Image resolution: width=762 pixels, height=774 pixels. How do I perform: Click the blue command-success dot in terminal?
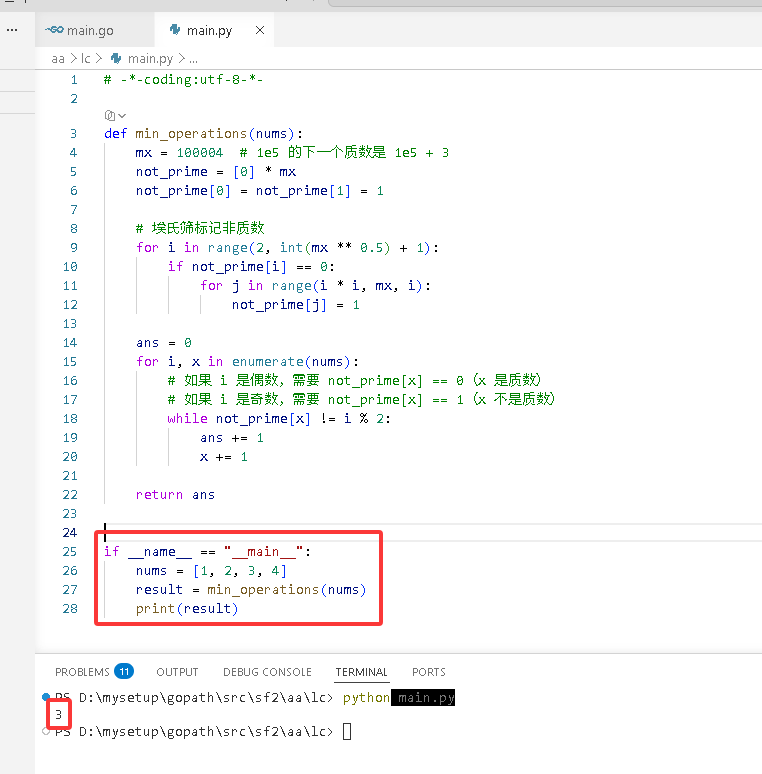click(x=46, y=697)
